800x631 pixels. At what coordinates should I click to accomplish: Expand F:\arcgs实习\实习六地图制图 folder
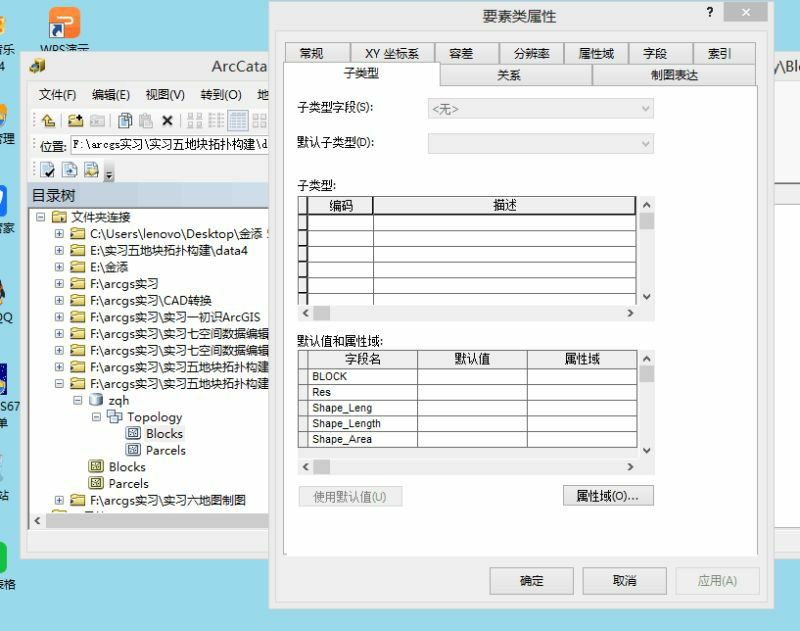point(59,500)
